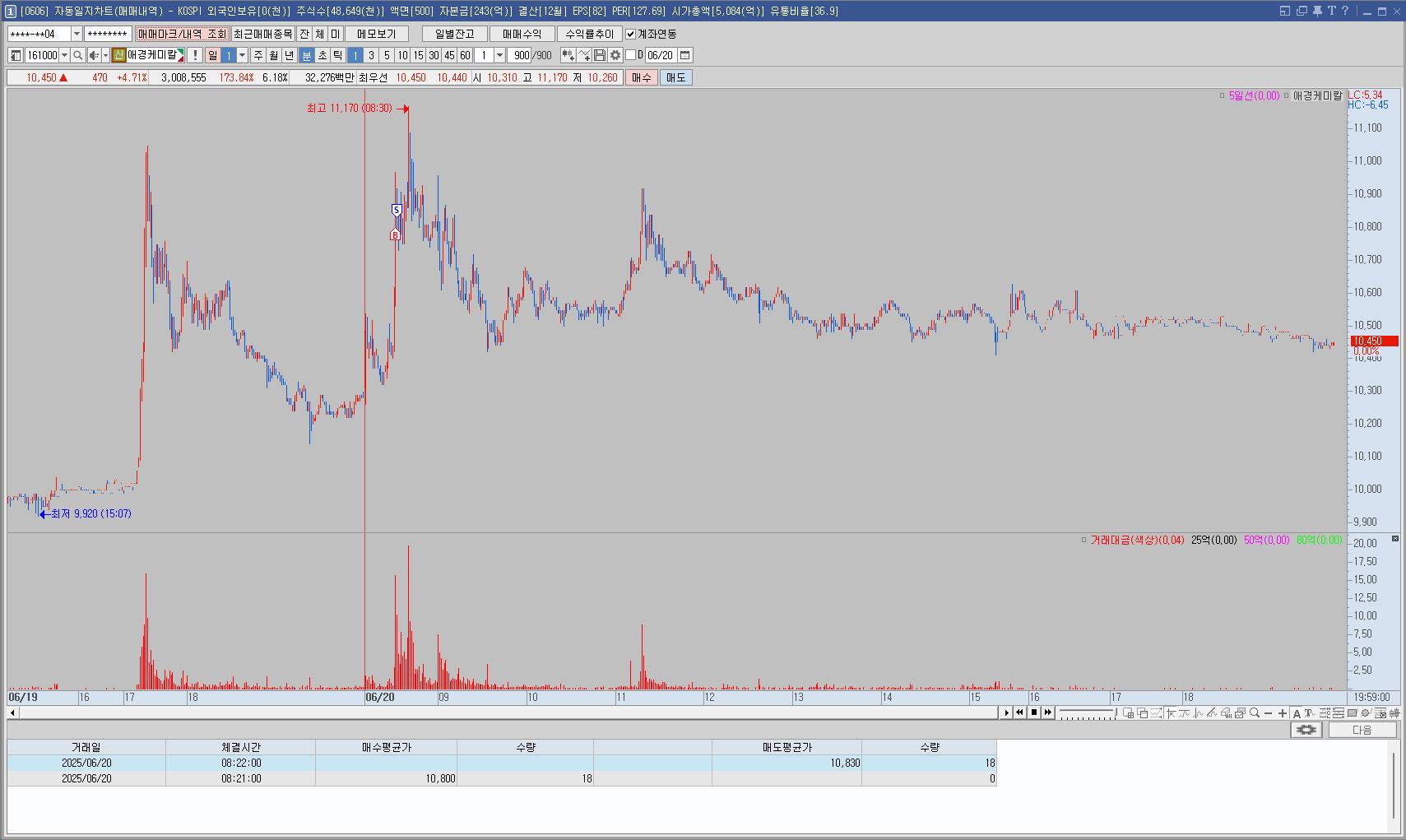Click the bar count 900 input field
1406x840 pixels.
coord(519,55)
